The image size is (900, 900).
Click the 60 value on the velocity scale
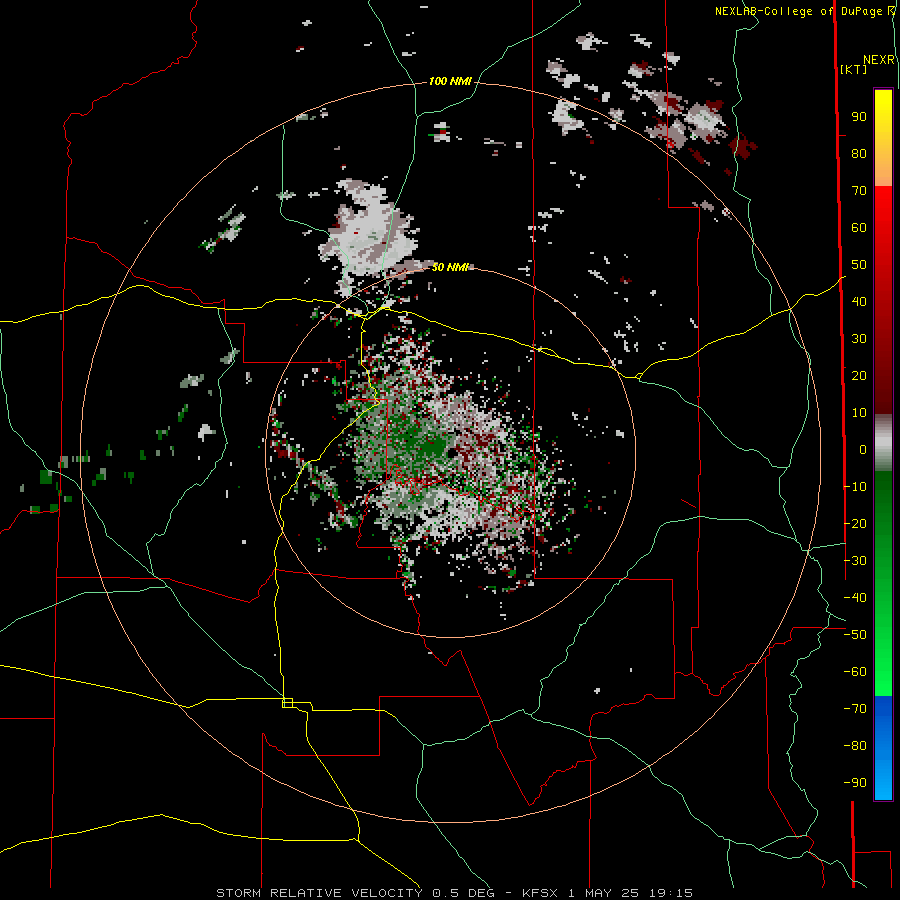[859, 228]
